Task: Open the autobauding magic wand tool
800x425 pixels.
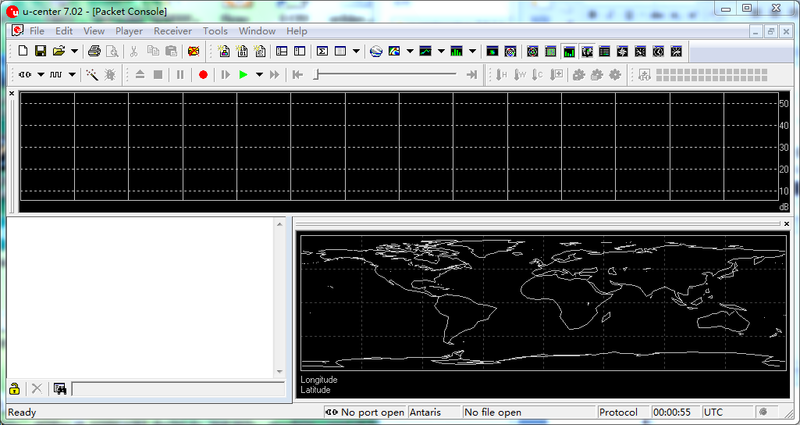Action: tap(92, 75)
